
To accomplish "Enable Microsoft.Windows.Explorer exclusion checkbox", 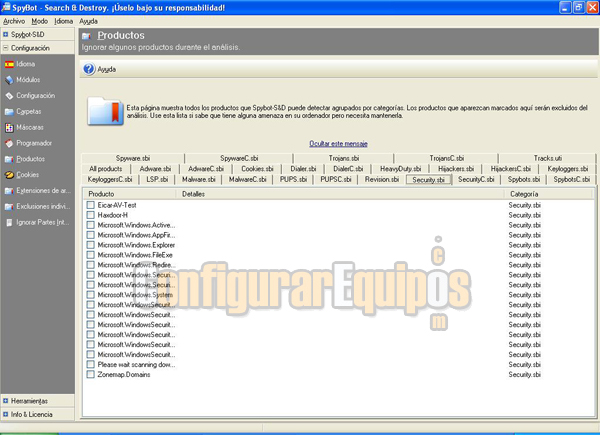I will tap(90, 245).
